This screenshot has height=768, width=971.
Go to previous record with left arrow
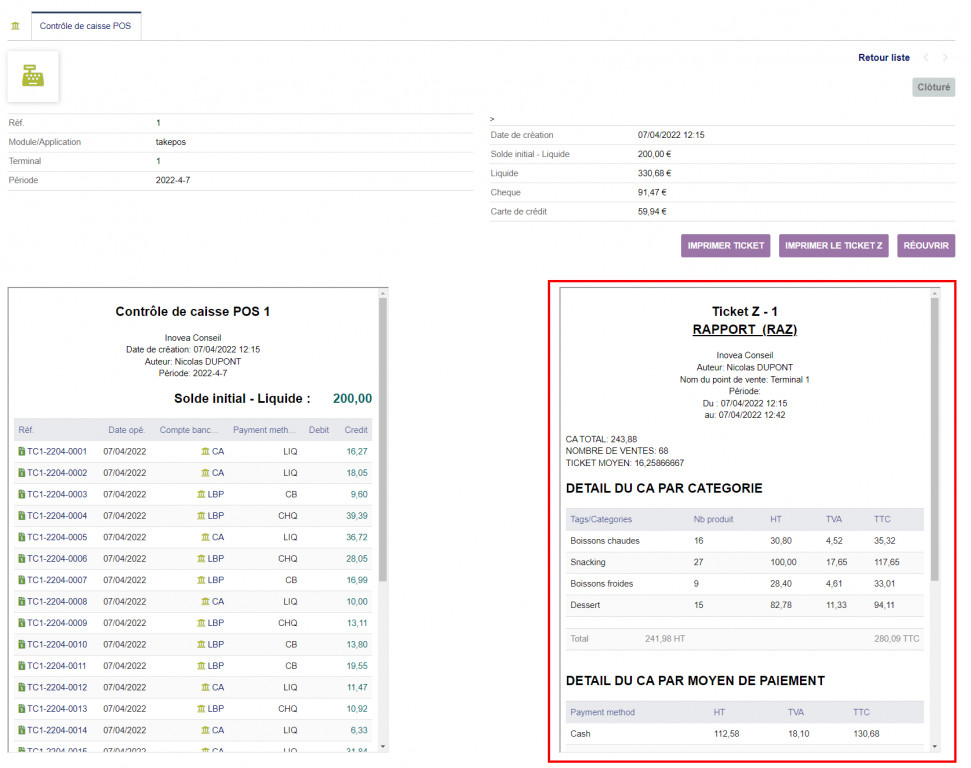(926, 58)
